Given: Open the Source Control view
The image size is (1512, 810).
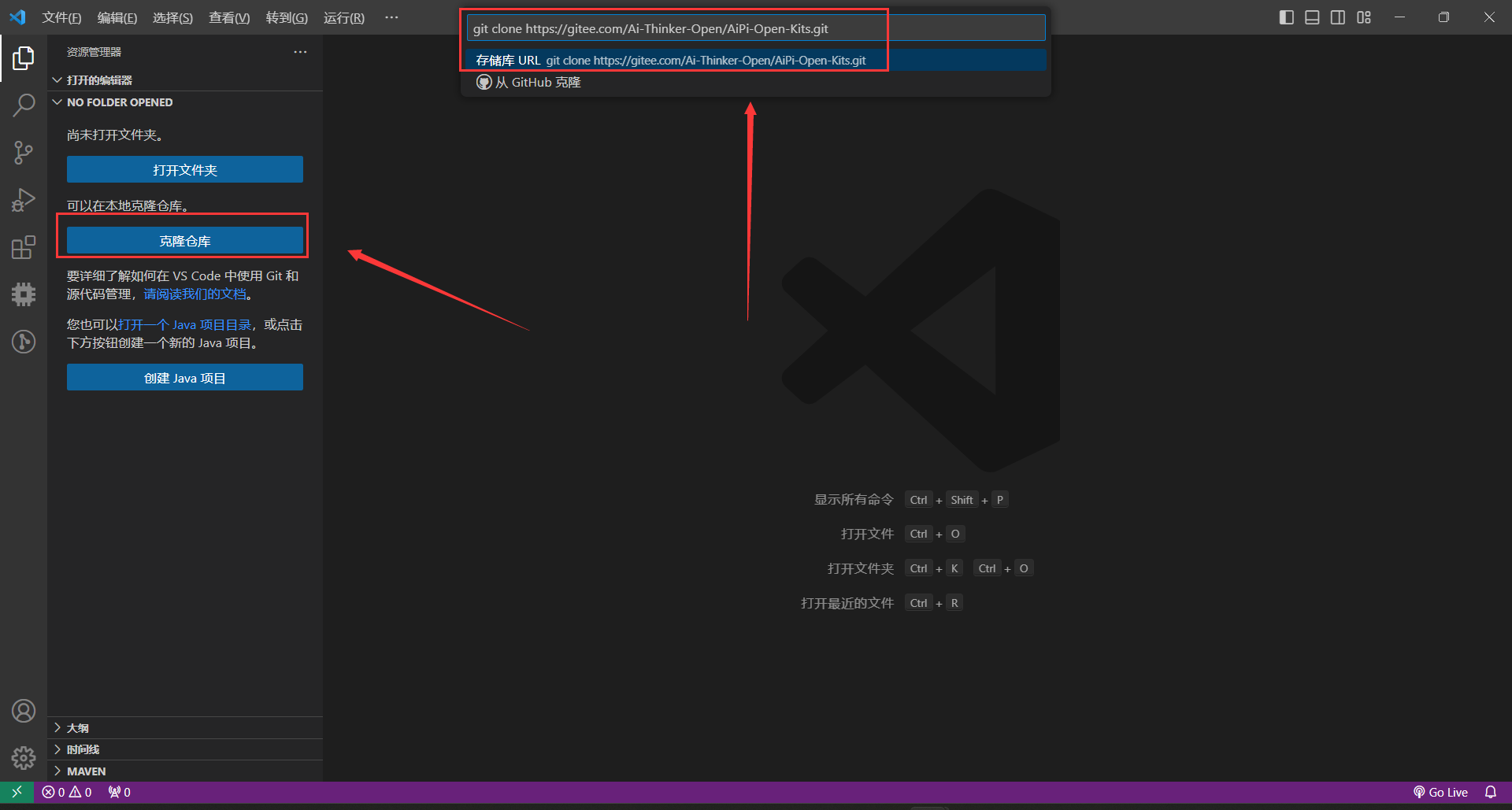Looking at the screenshot, I should (24, 153).
